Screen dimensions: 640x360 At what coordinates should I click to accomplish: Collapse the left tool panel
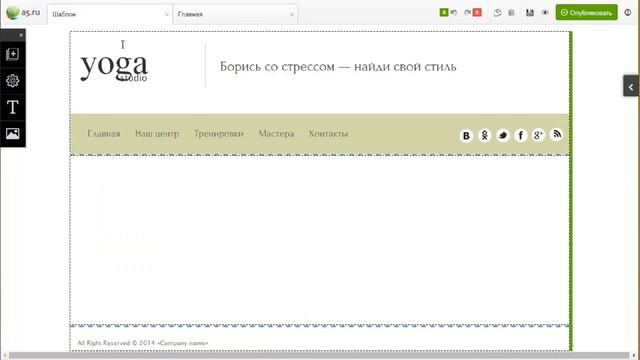coord(21,35)
